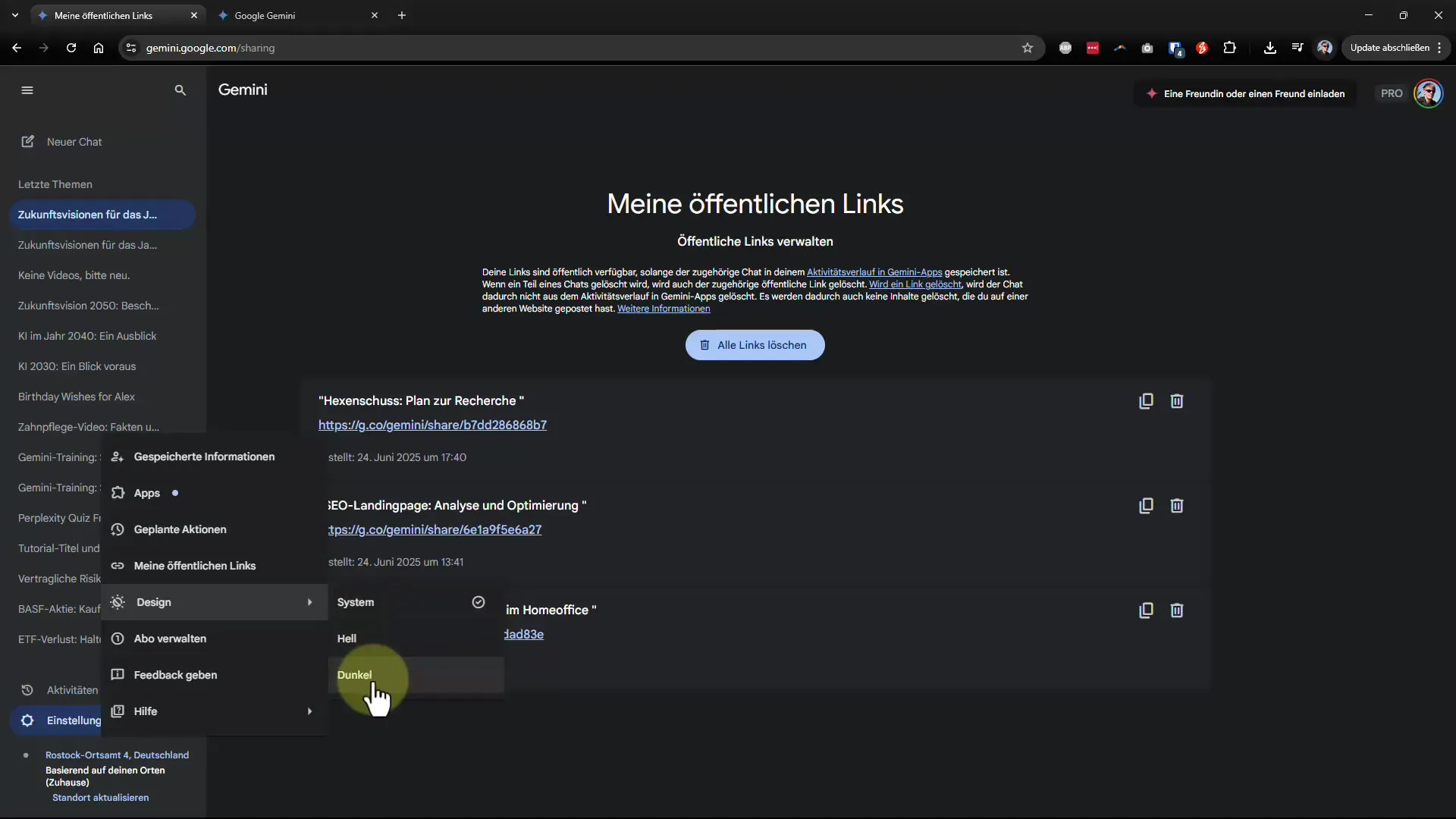Bookmark this page with the star
1456x819 pixels.
tap(1028, 48)
